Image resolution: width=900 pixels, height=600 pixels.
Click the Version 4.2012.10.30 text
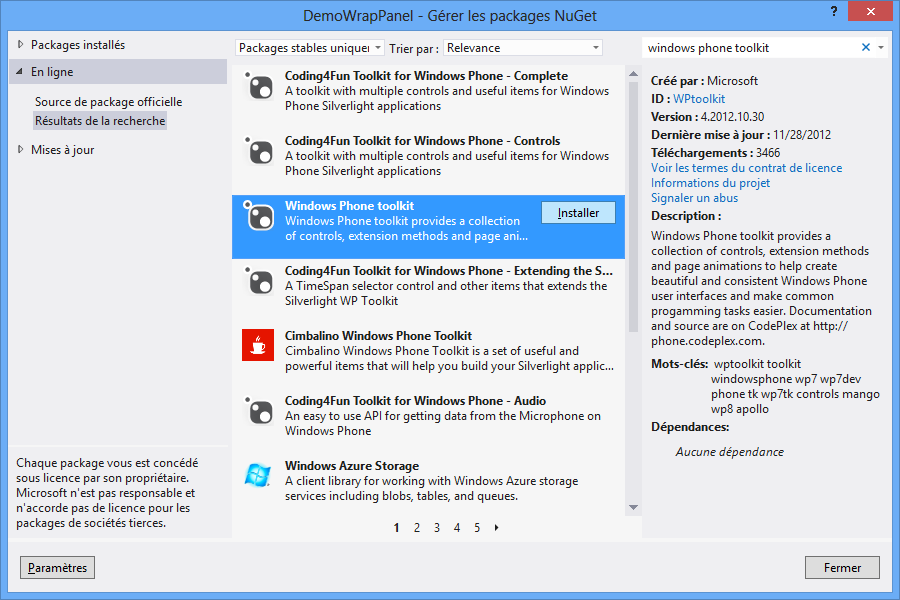pyautogui.click(x=707, y=117)
